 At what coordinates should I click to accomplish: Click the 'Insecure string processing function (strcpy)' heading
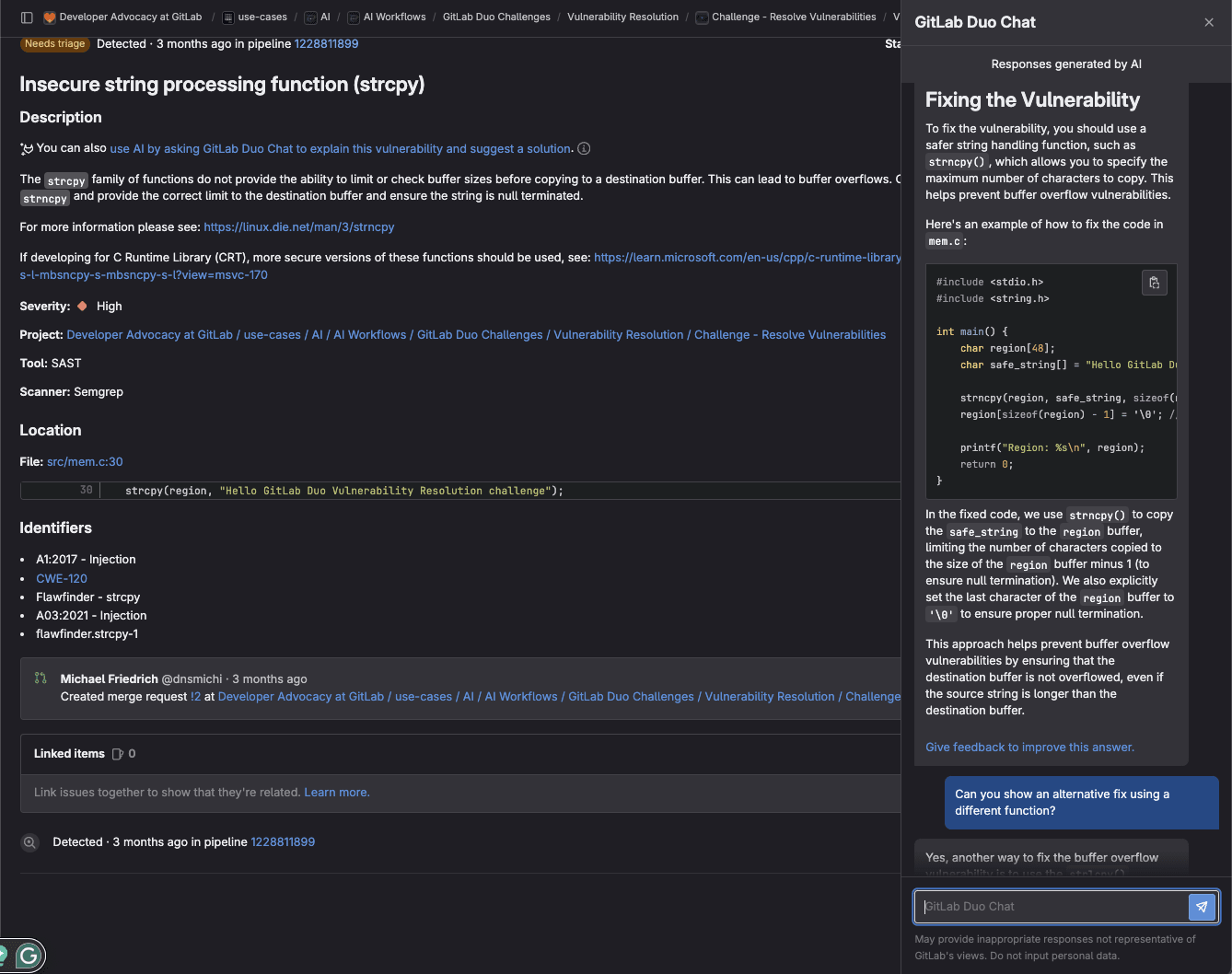tap(222, 84)
